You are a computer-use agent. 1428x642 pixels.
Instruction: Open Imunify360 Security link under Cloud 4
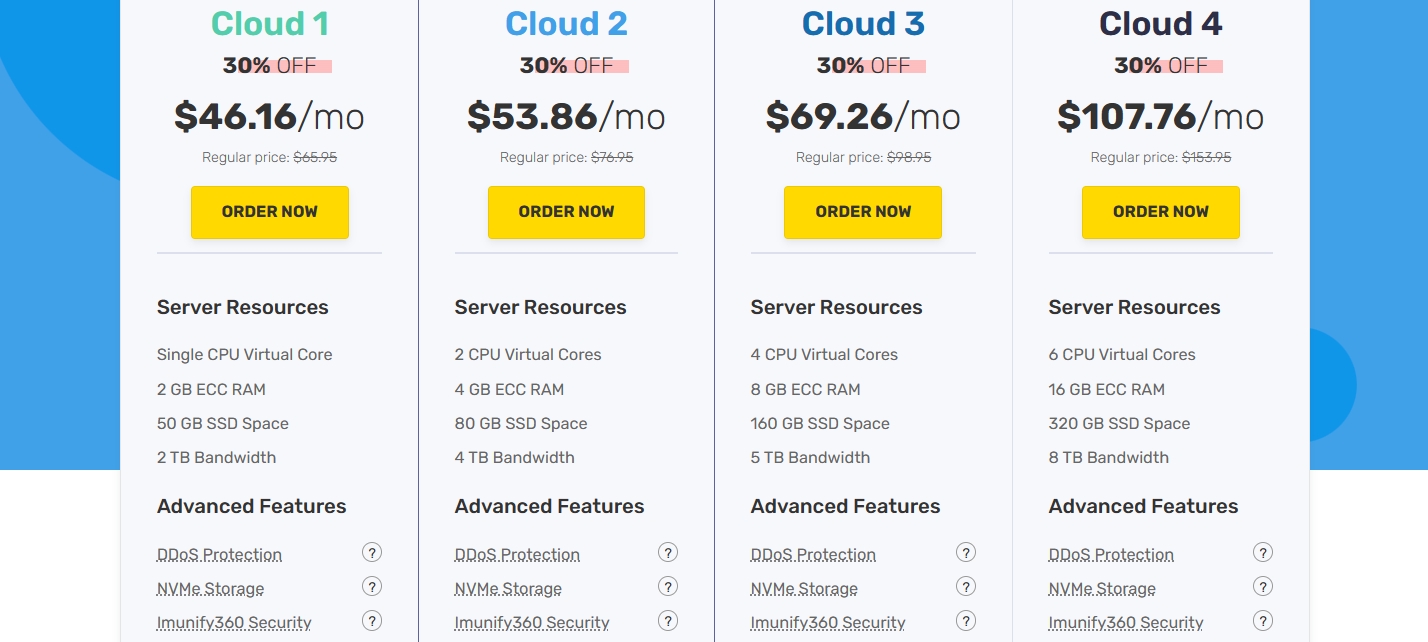tap(1125, 623)
